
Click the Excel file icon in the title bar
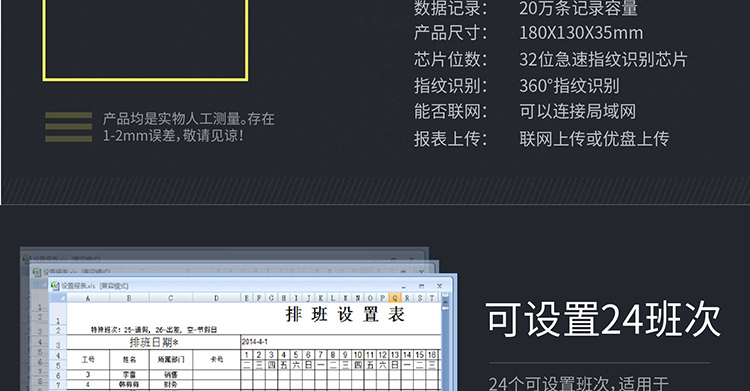tap(55, 286)
